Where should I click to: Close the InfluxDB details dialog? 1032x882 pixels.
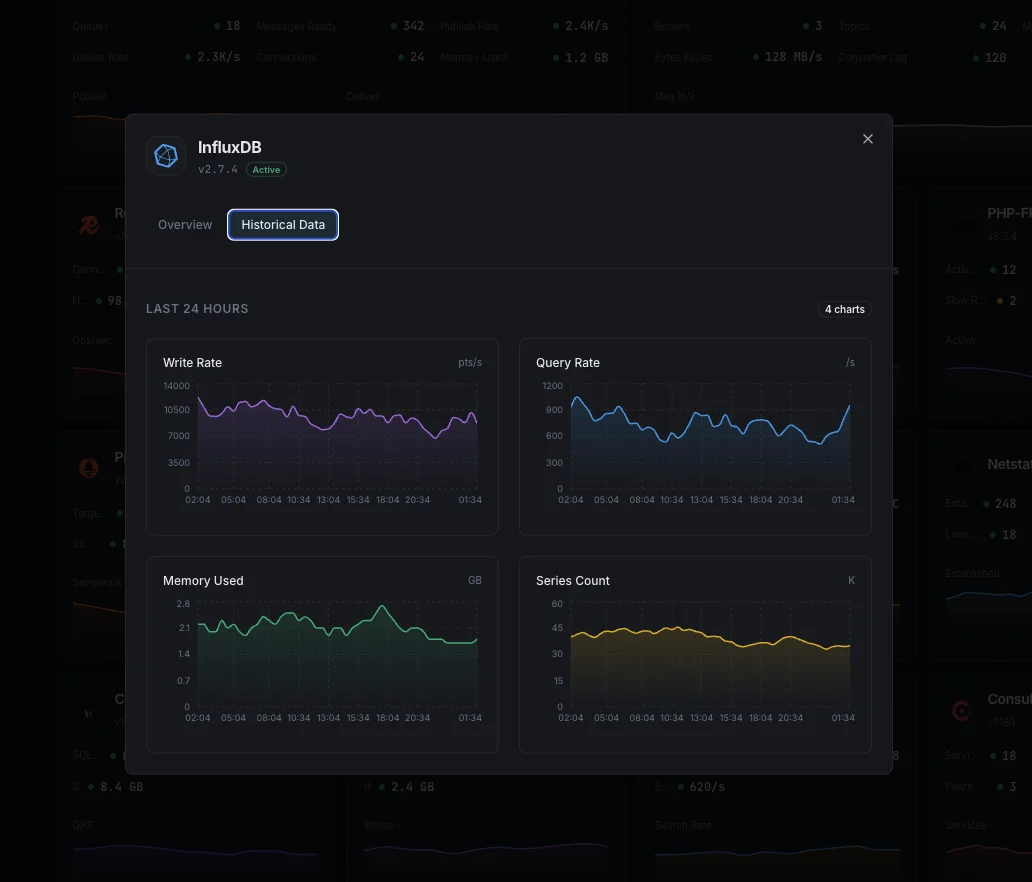point(867,139)
